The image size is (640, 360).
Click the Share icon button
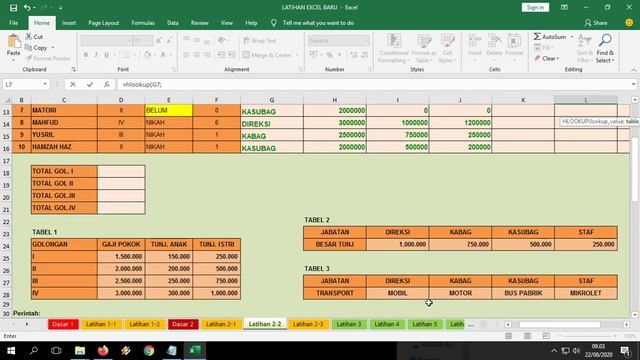(596, 23)
